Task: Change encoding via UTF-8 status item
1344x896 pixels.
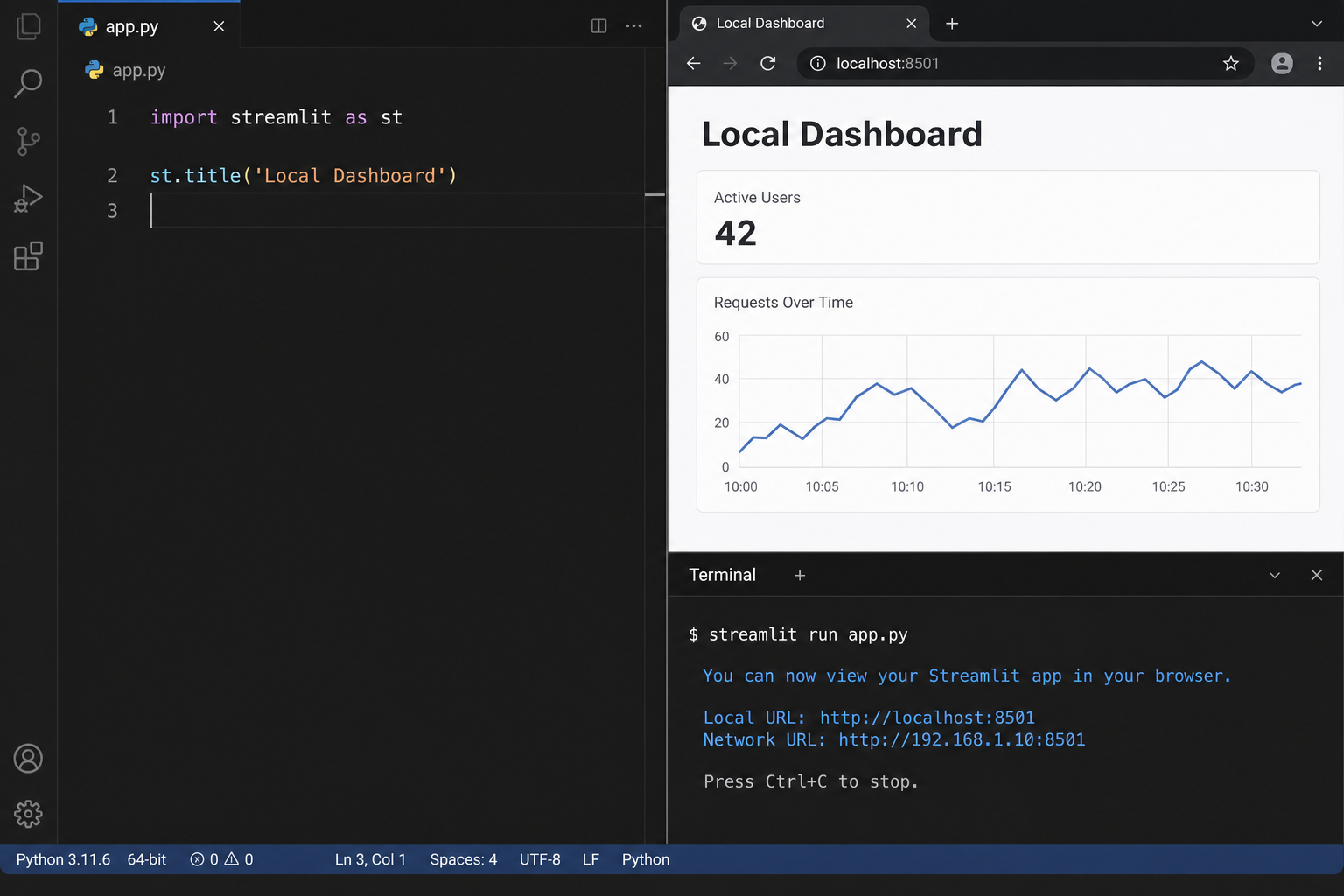Action: coord(540,859)
